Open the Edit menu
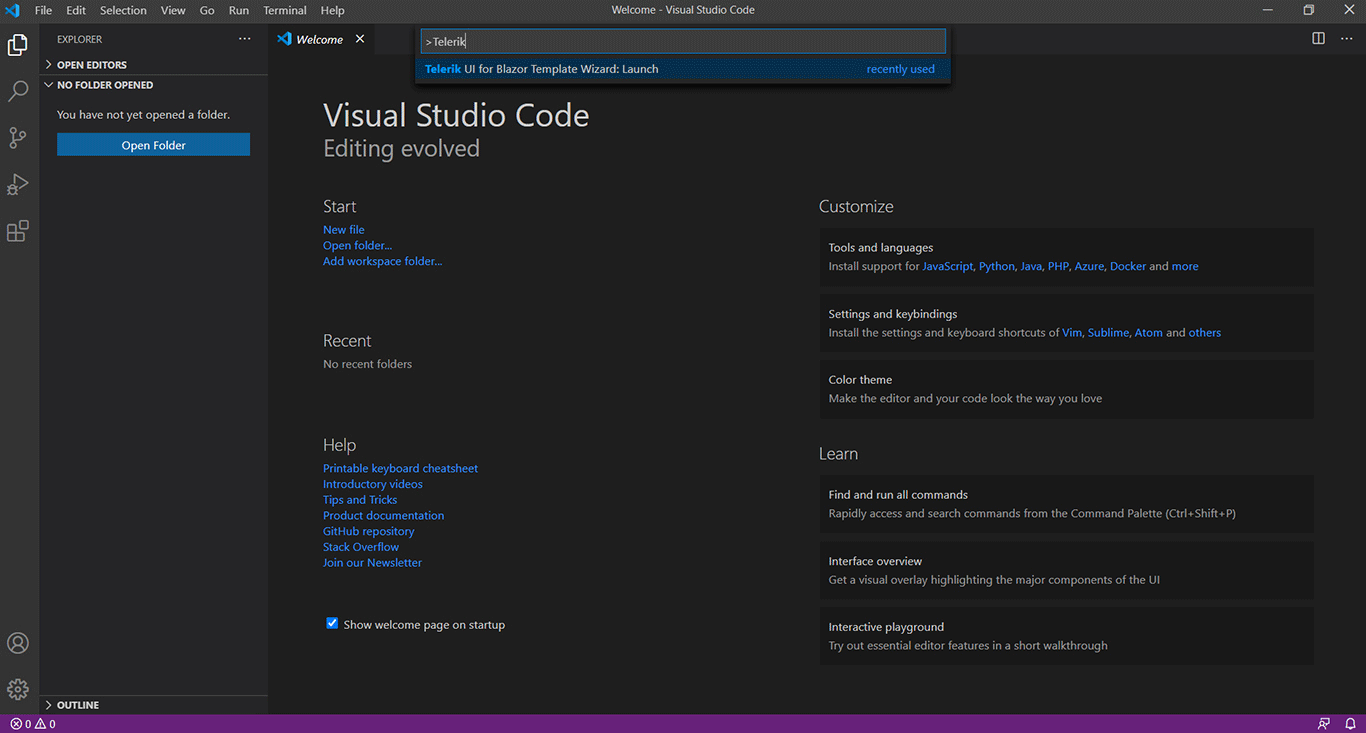The height and width of the screenshot is (733, 1366). 76,10
